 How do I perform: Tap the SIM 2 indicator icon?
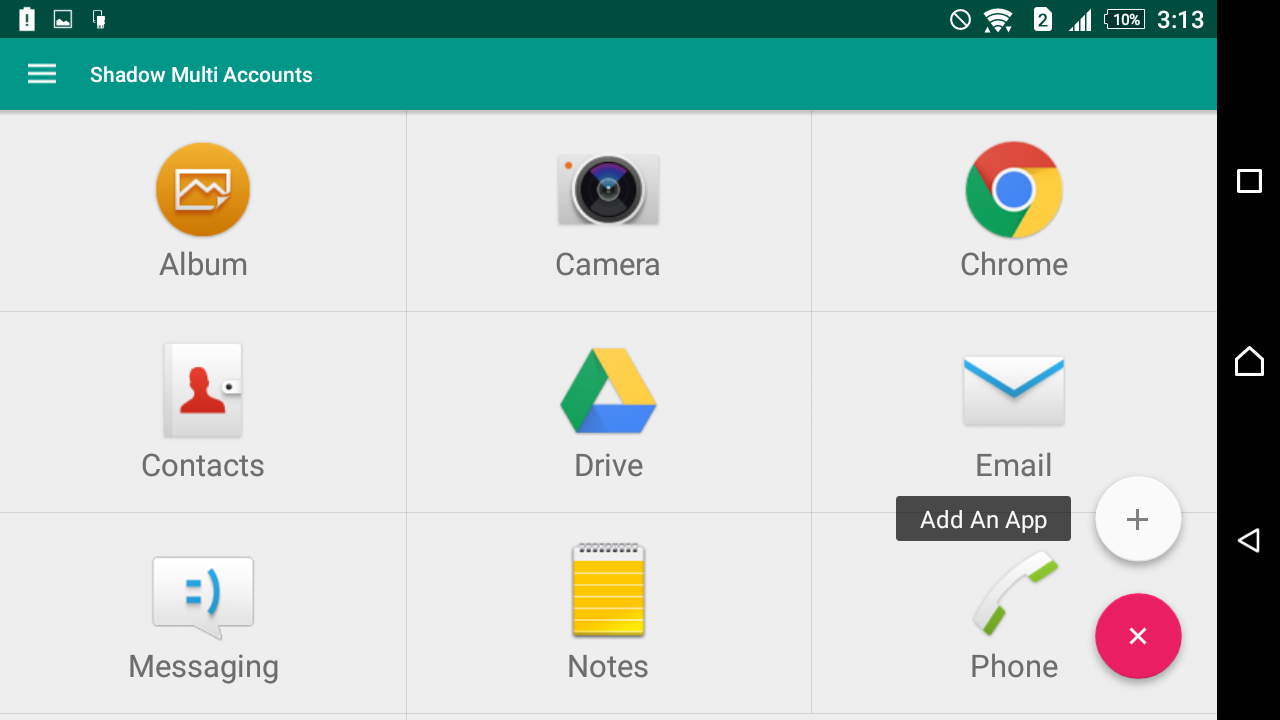[1042, 19]
